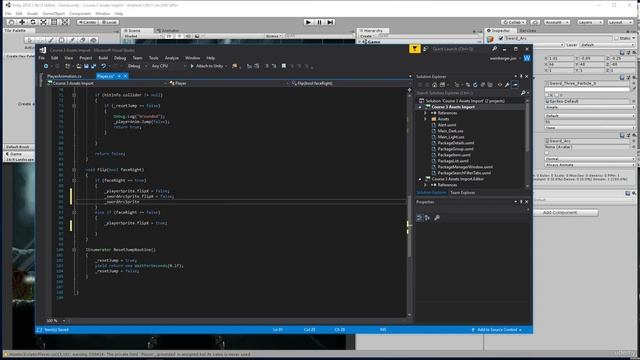
Task: Switch to PlayerAnimation.cs tab
Action: 64,76
